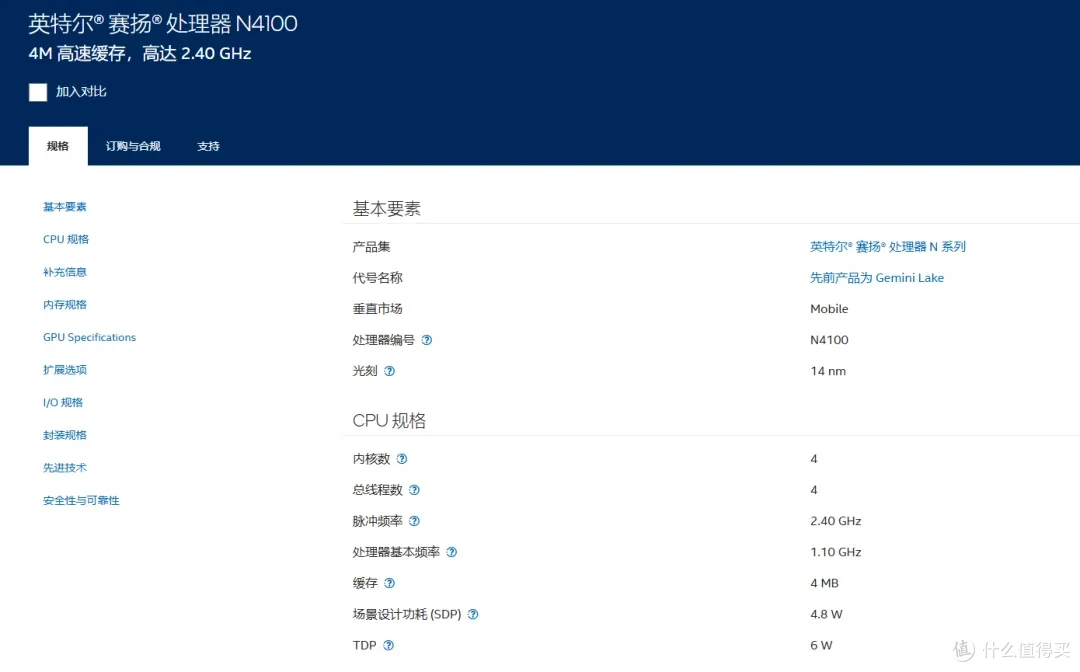This screenshot has height=672, width=1080.
Task: Select the 2.40 GHz burst frequency value
Action: pyautogui.click(x=835, y=521)
